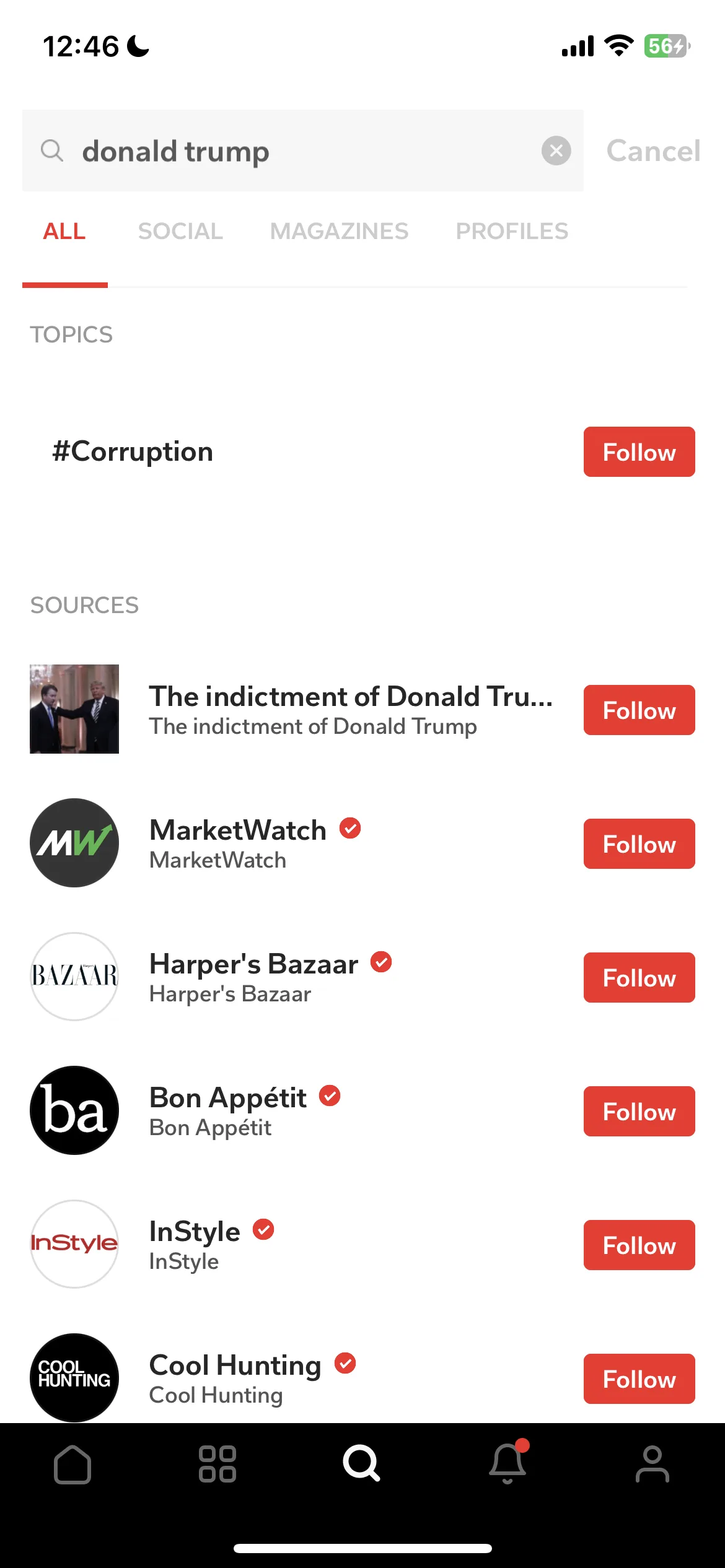Tap the InStyle logo icon

click(x=74, y=1244)
